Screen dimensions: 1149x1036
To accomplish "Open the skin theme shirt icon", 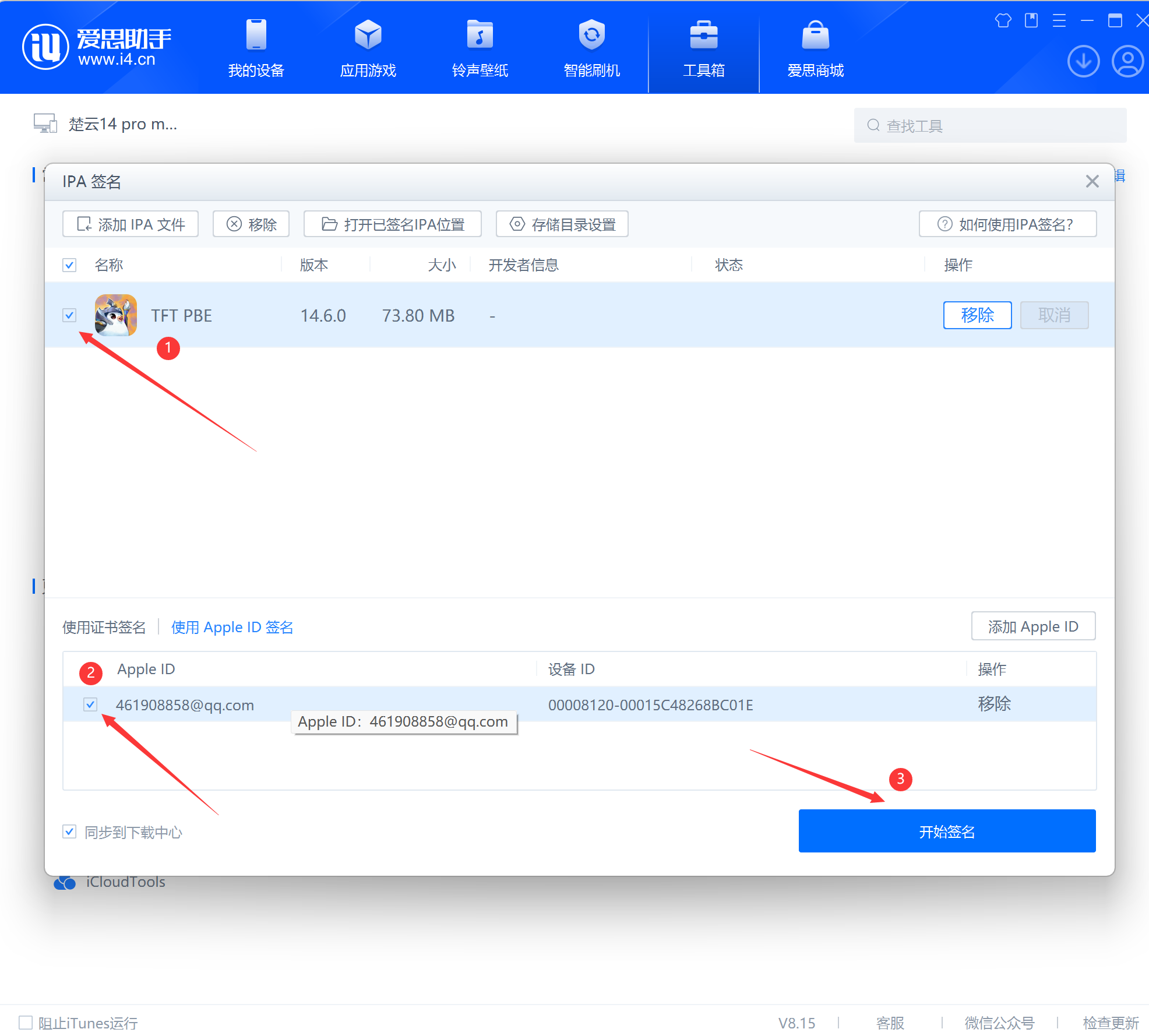I will click(1003, 21).
